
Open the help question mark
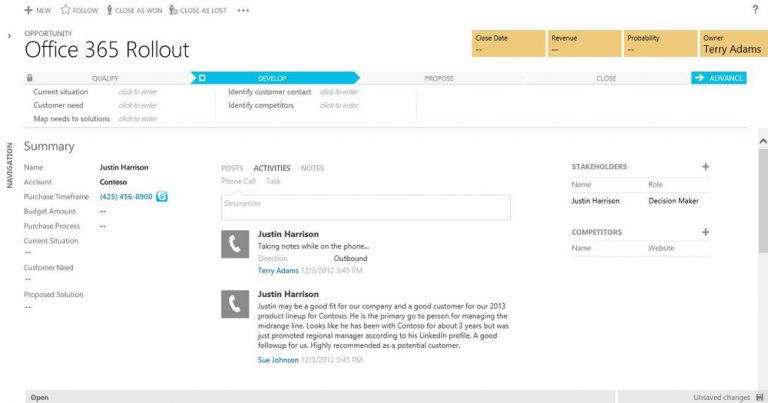[x=755, y=9]
